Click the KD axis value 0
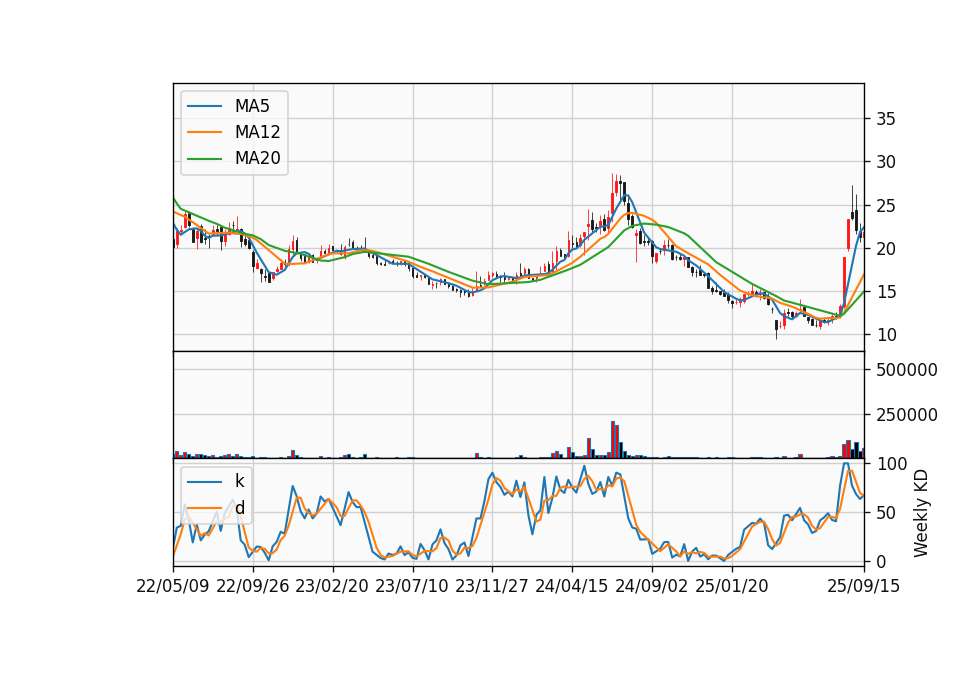Image resolution: width=960 pixels, height=690 pixels. click(881, 561)
